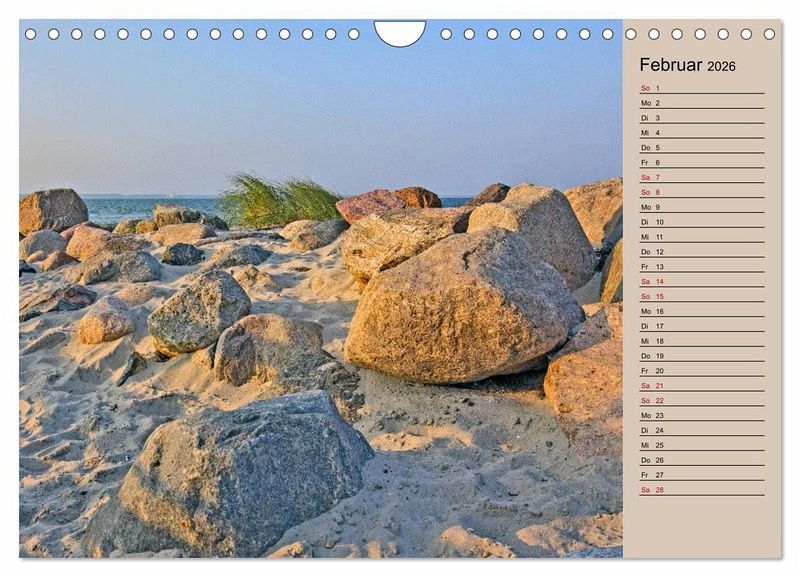Click the red Sunday 8 entry
This screenshot has width=800, height=577.
[700, 192]
